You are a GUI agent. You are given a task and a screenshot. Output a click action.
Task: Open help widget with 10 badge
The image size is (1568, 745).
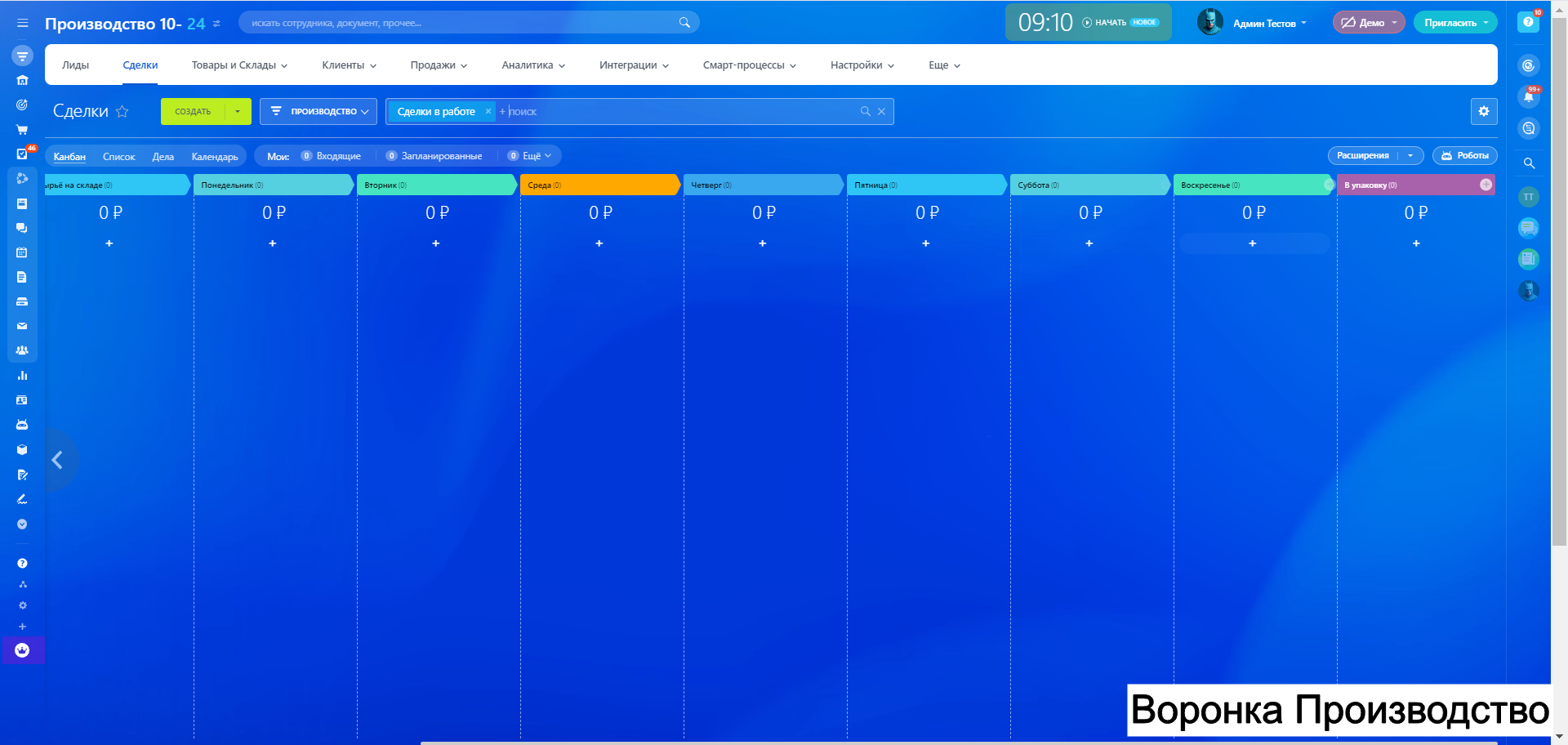pos(1529,22)
